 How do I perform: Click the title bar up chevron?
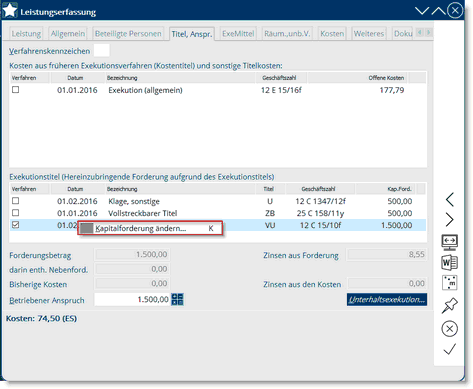point(438,11)
